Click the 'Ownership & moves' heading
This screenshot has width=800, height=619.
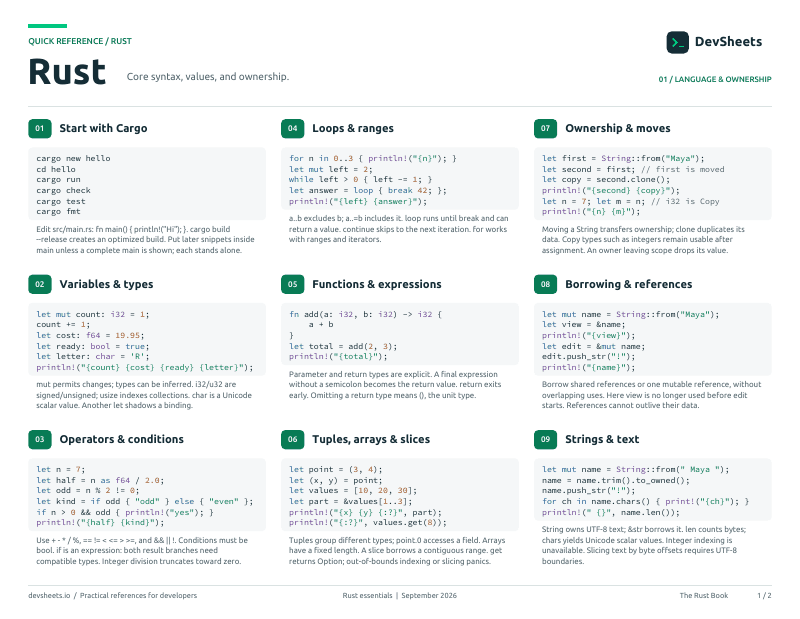(x=617, y=129)
